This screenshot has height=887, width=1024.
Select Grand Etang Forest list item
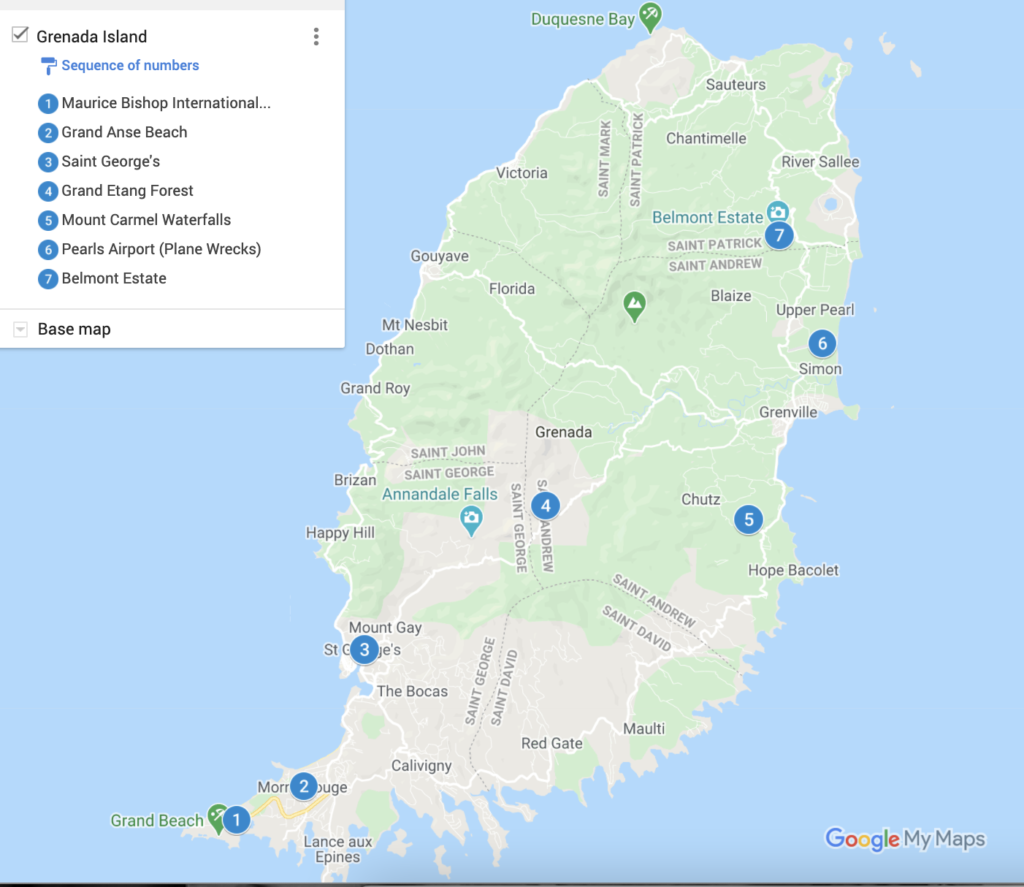point(127,191)
